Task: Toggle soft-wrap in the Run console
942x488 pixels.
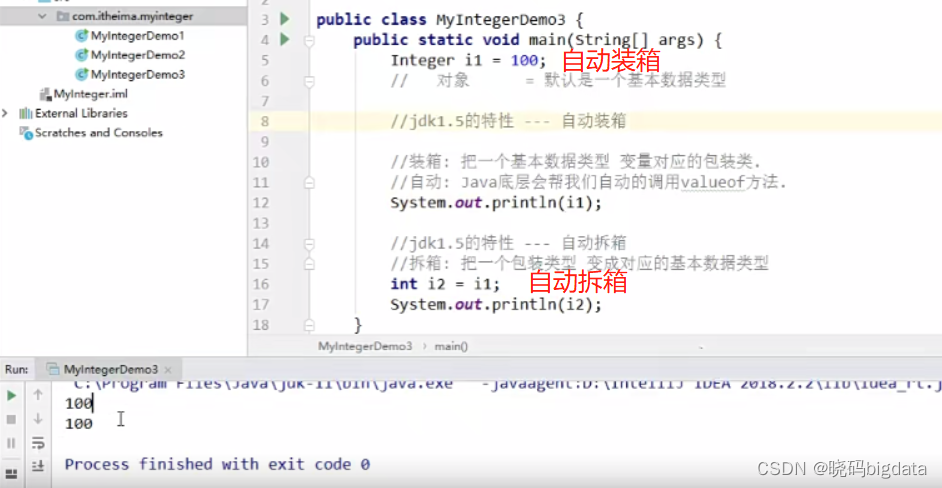Action: pyautogui.click(x=38, y=443)
